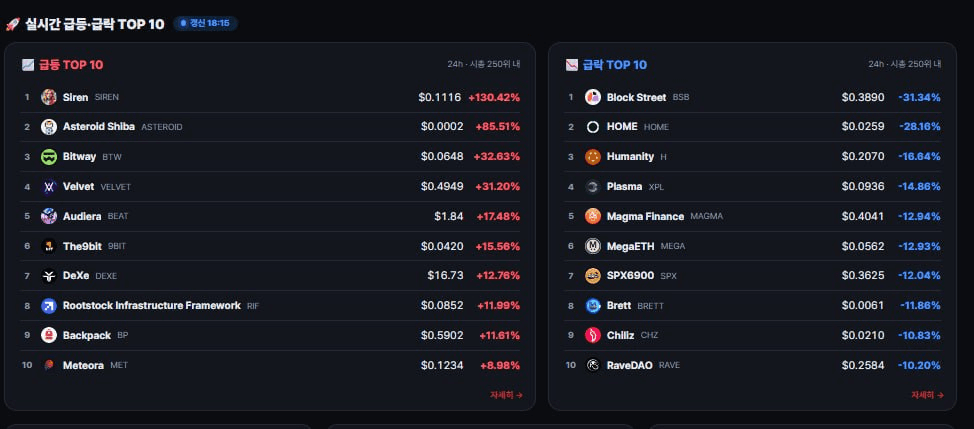Open the 자세히 link under losers list
The height and width of the screenshot is (429, 974).
[927, 395]
